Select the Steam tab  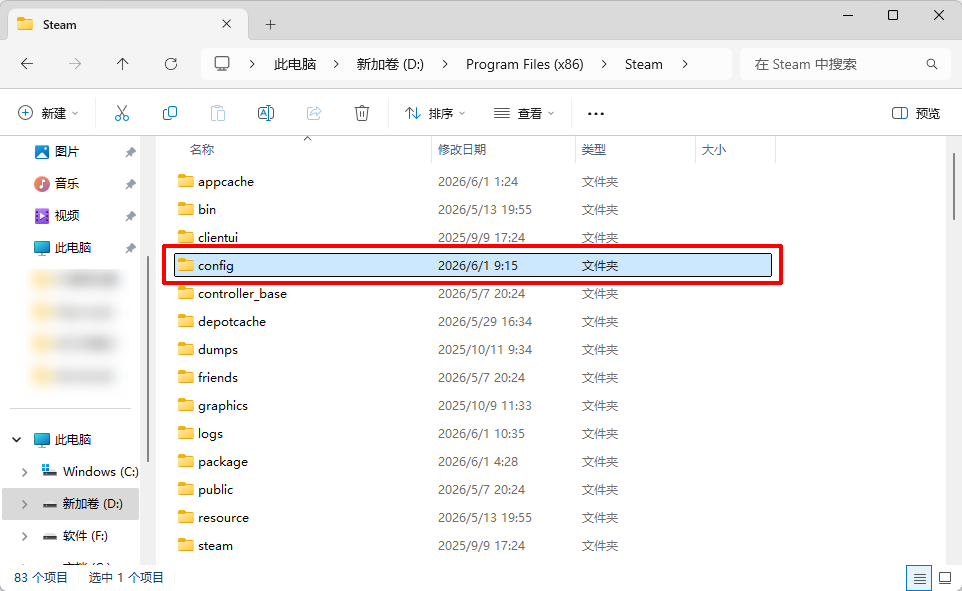(129, 25)
